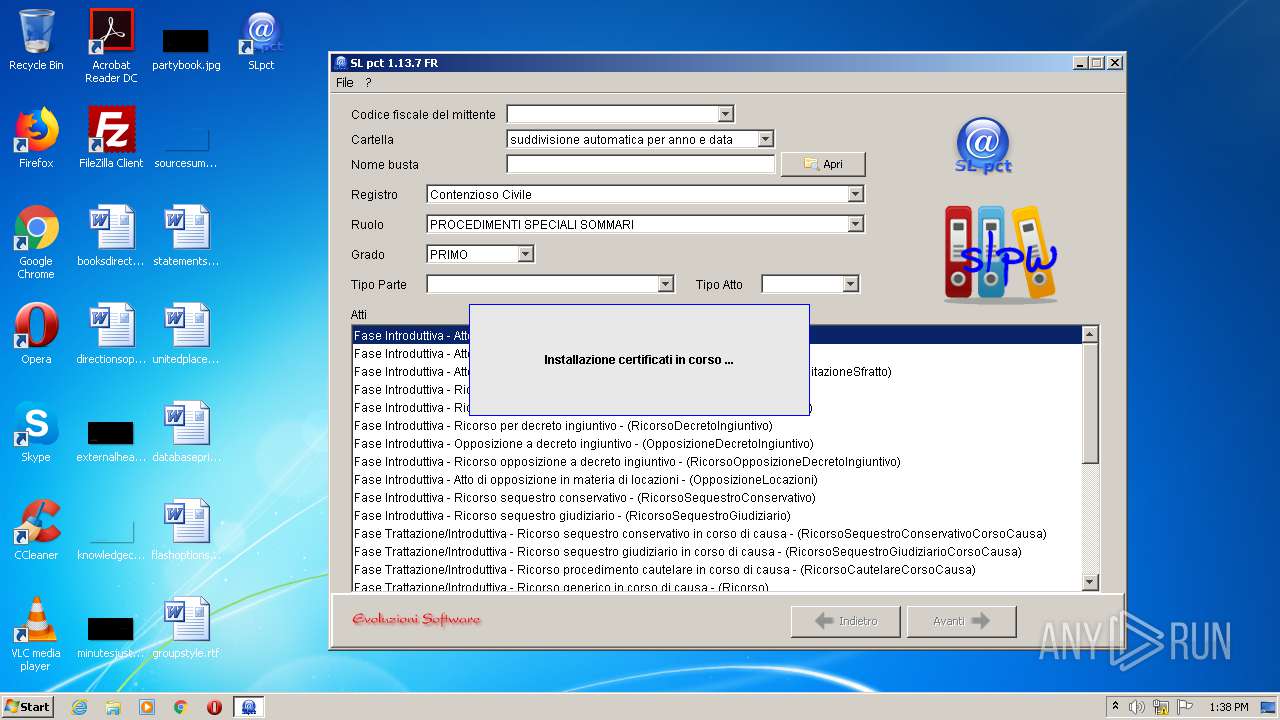Screen dimensions: 1280x720
Task: Click the volume tray icon
Action: coord(1136,707)
